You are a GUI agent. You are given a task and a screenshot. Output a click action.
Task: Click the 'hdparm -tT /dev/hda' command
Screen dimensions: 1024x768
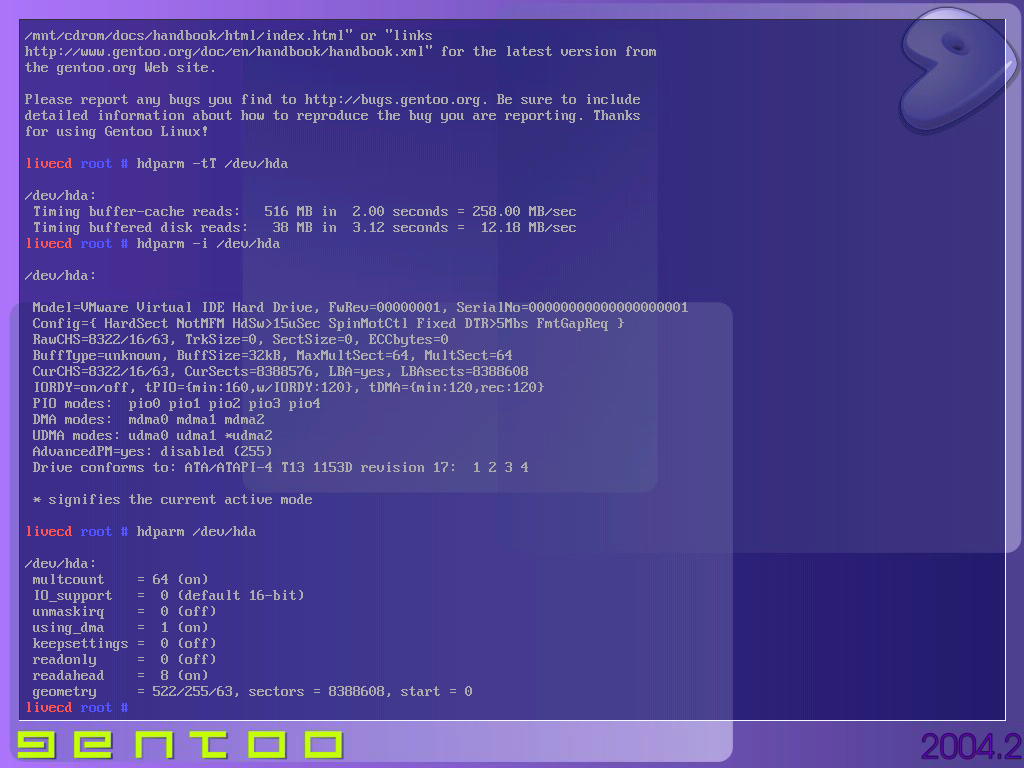click(212, 164)
